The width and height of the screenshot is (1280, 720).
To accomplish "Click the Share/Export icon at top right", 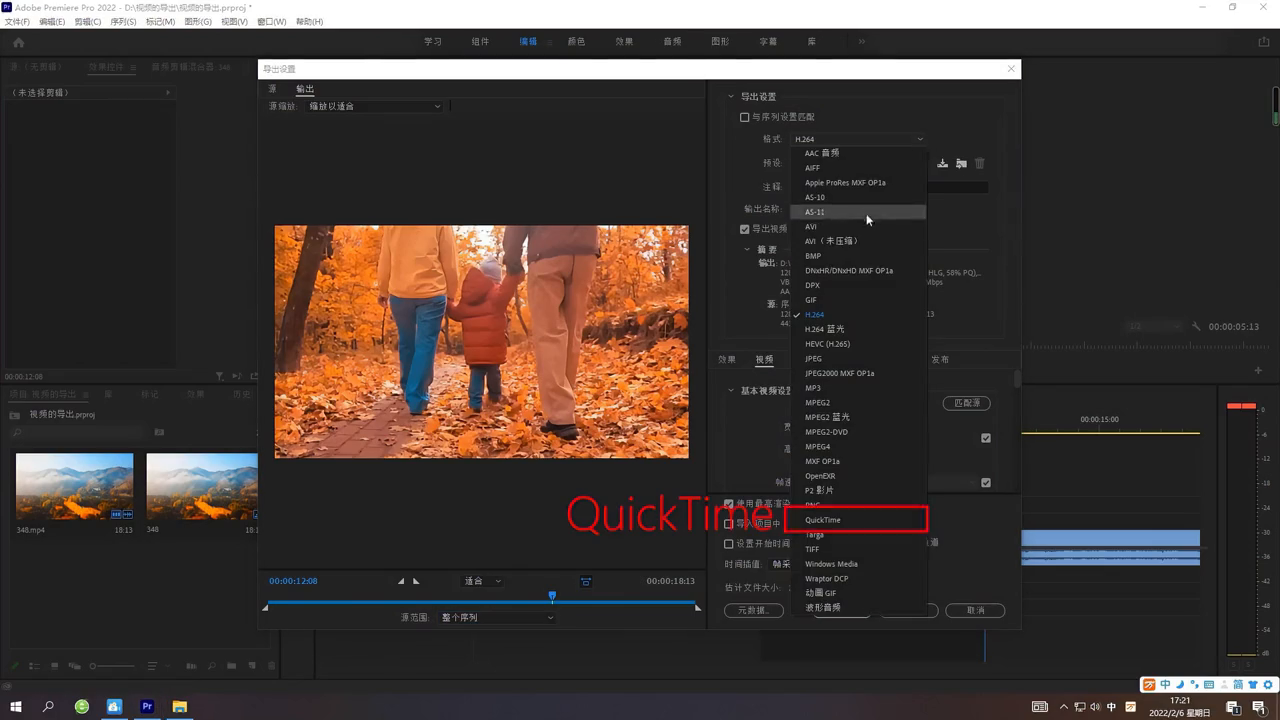I will (x=1262, y=41).
